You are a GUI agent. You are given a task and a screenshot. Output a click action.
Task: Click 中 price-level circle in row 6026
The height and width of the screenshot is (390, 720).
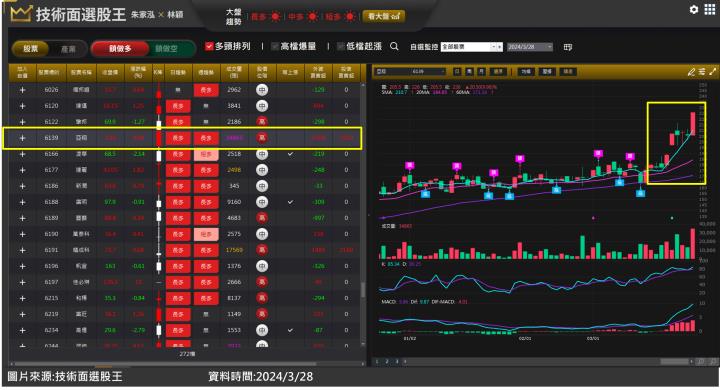(262, 90)
